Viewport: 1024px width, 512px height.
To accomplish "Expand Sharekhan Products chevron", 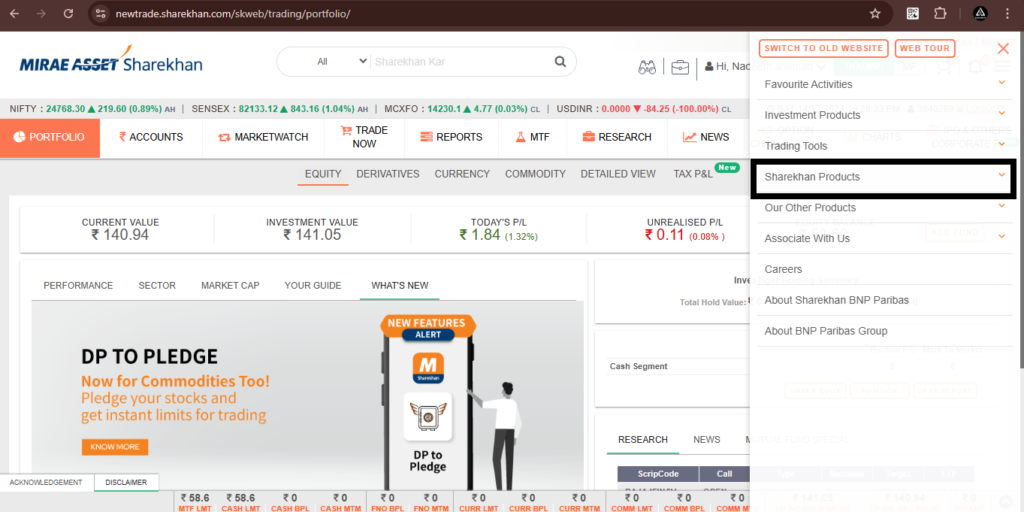I will coord(1002,175).
